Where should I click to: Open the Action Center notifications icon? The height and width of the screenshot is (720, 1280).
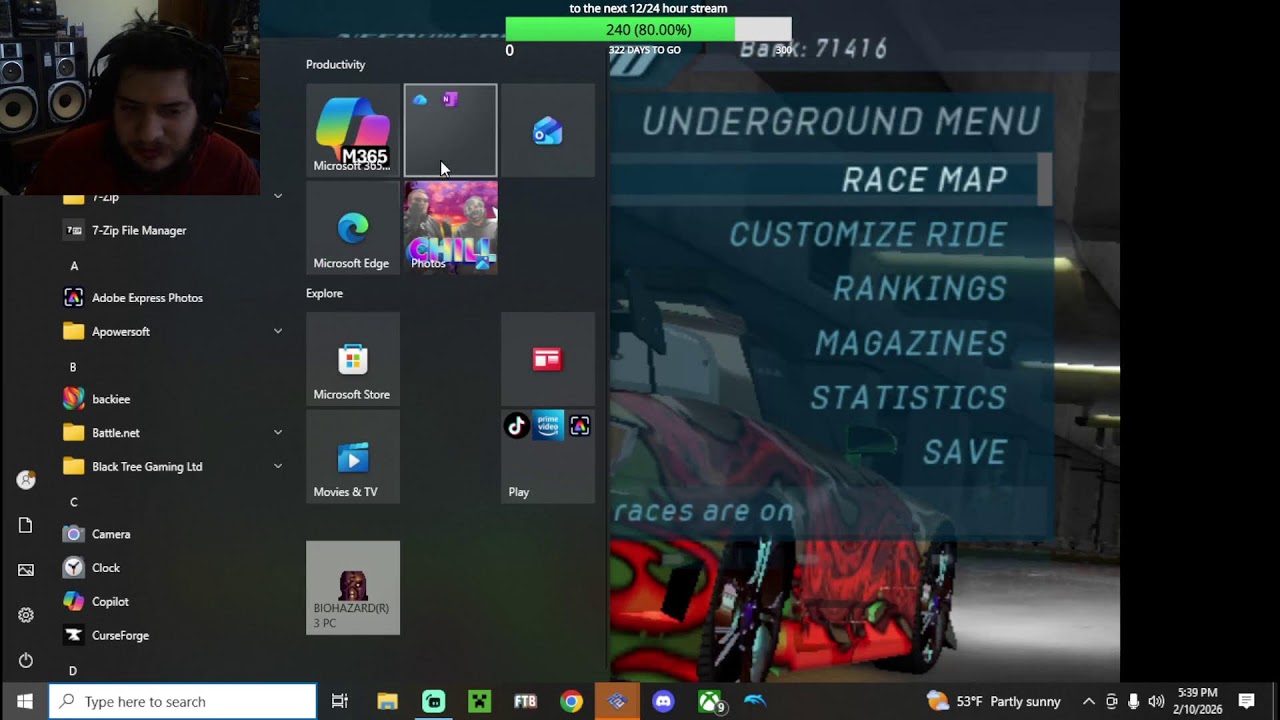click(1247, 701)
